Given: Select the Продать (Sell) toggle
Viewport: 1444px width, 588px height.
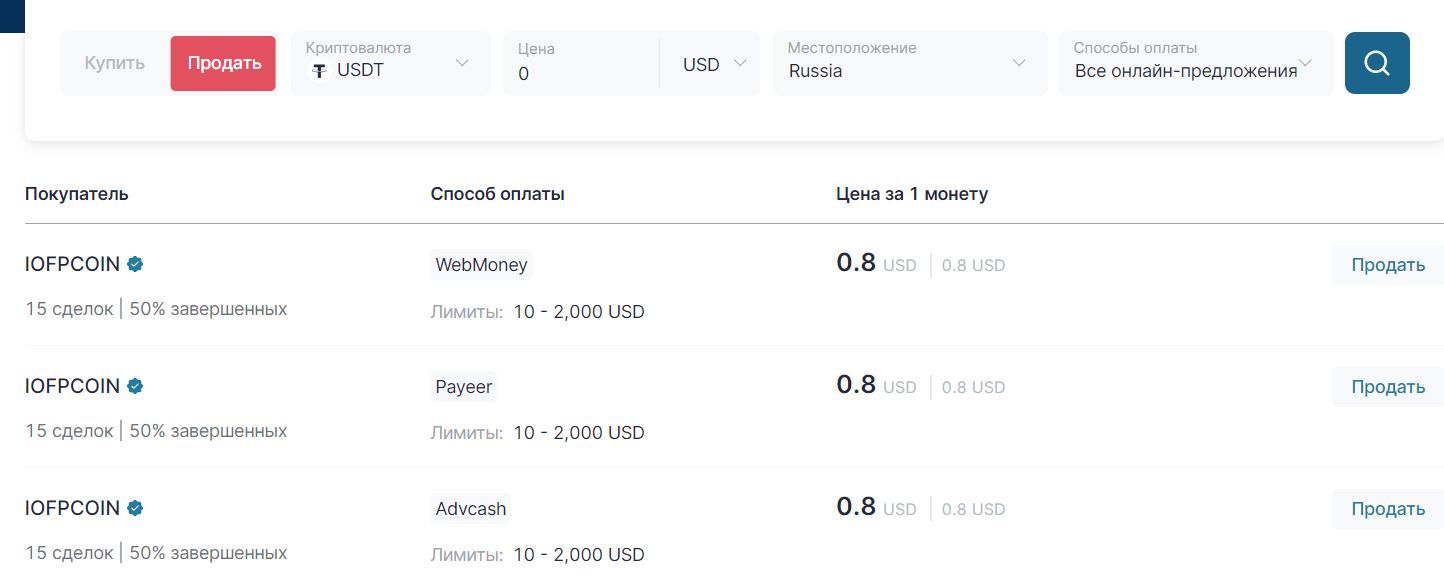Looking at the screenshot, I should pos(223,63).
